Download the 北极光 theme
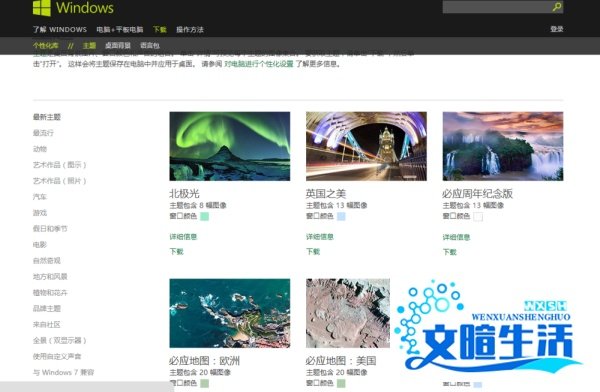Image resolution: width=600 pixels, height=392 pixels. point(176,252)
